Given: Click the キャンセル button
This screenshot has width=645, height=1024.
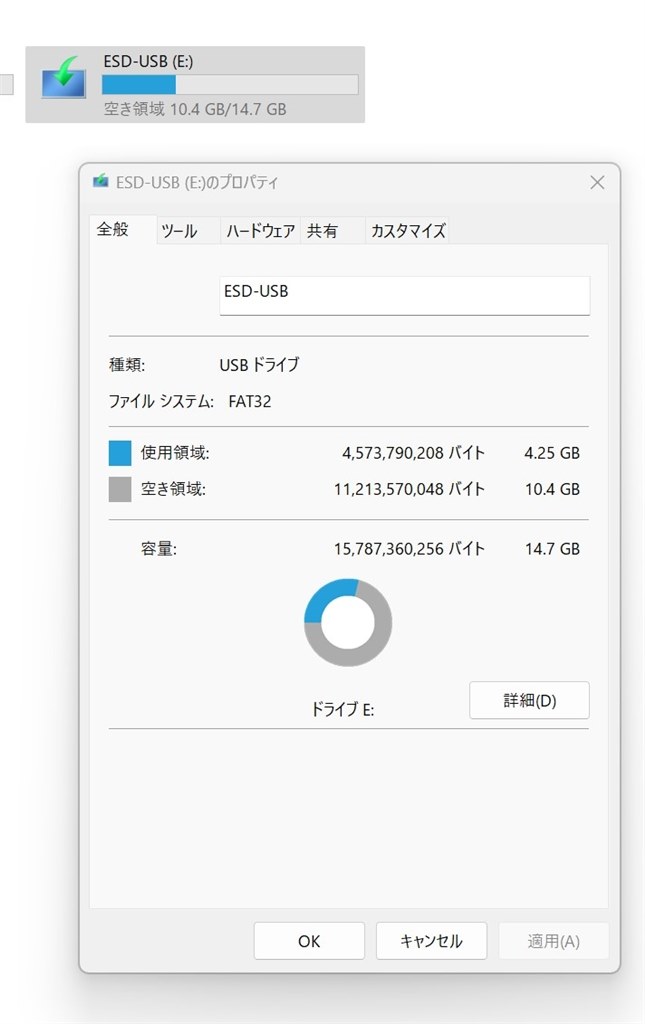Looking at the screenshot, I should (x=432, y=941).
